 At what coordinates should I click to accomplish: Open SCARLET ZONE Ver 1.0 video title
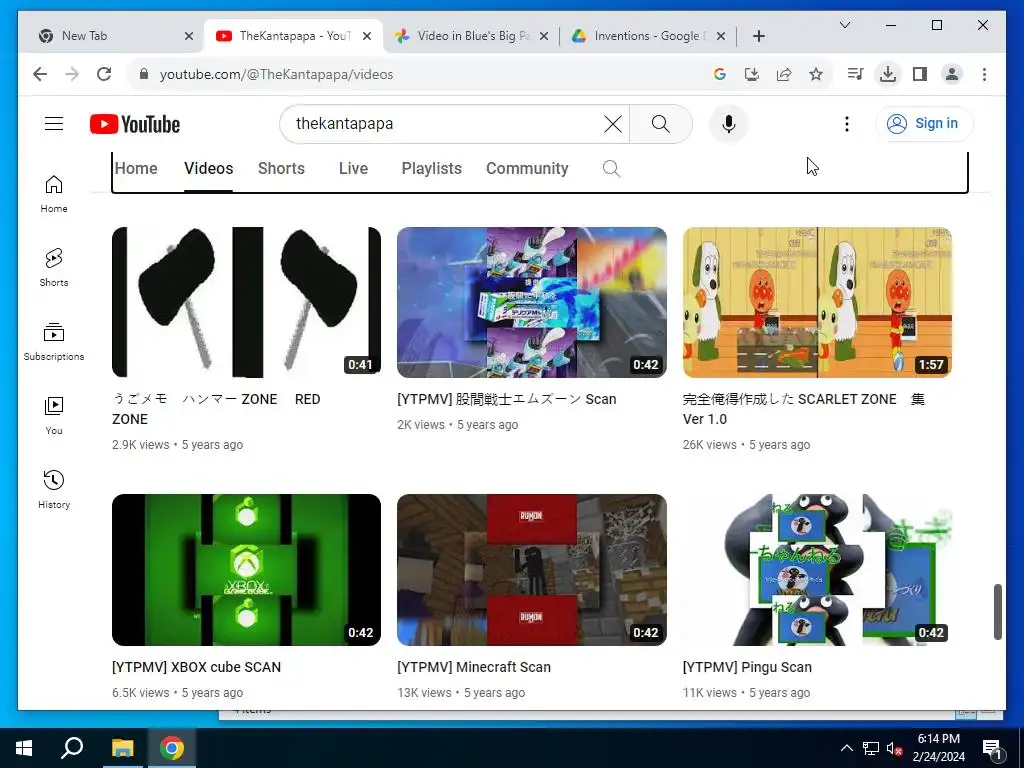click(803, 409)
